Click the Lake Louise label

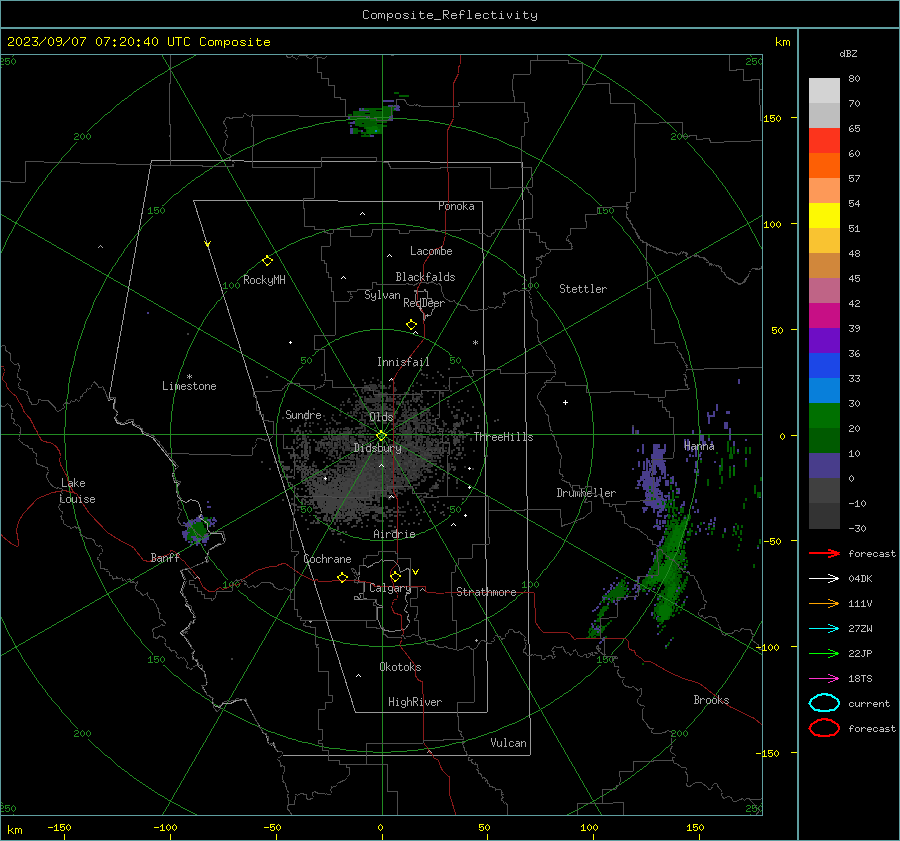coord(78,491)
